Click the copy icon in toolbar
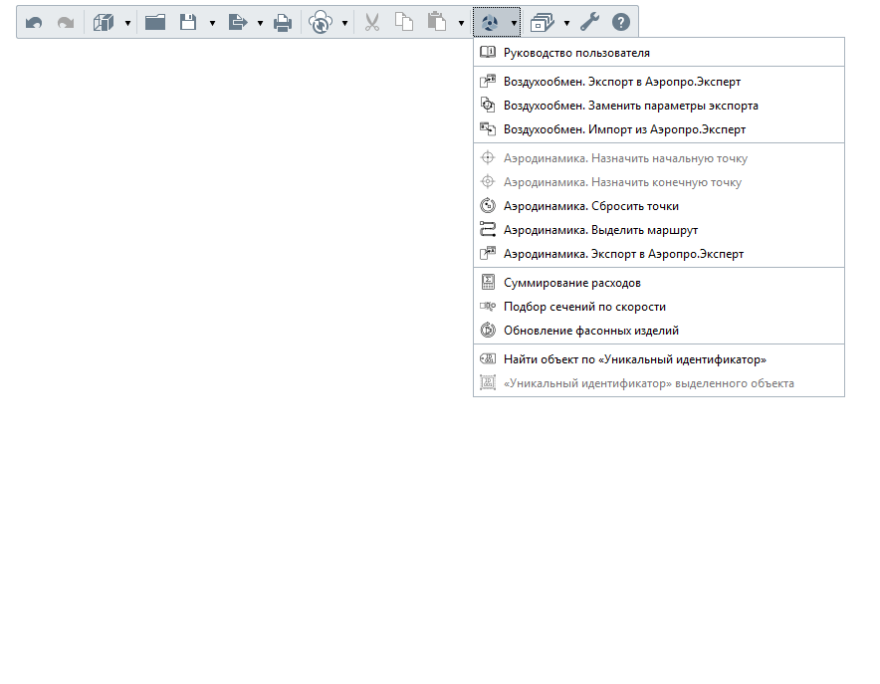Image resolution: width=880 pixels, height=684 pixels. (x=403, y=22)
